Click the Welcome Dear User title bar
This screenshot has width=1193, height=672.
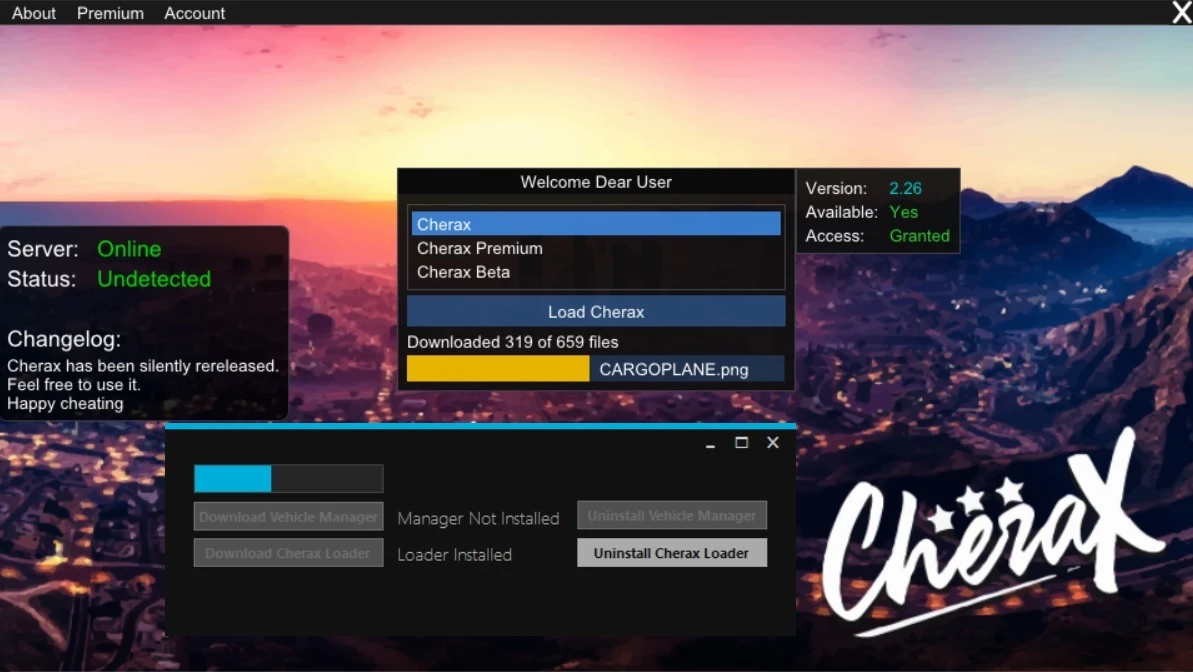click(x=596, y=182)
